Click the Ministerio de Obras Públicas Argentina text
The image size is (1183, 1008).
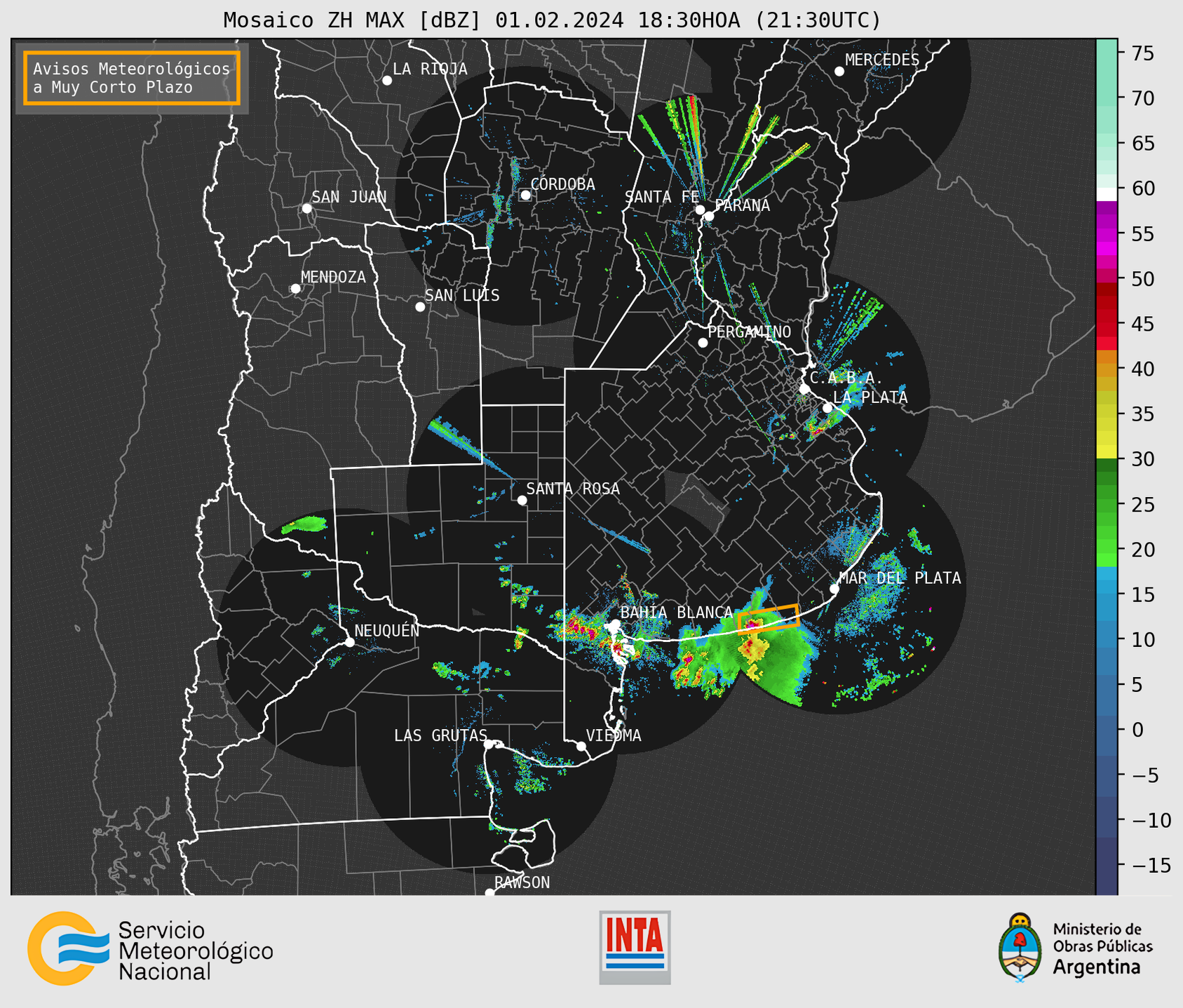1102,948
